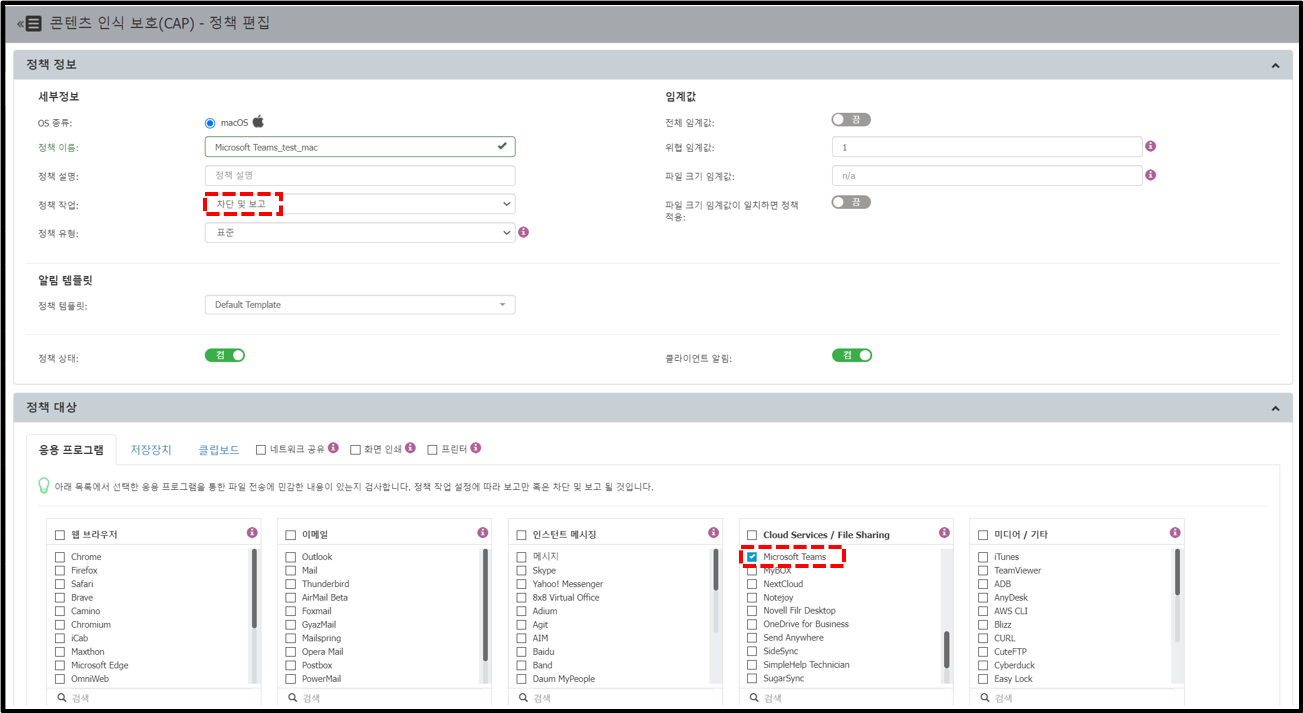Select the macOS radio button
This screenshot has width=1303, height=713.
point(210,123)
